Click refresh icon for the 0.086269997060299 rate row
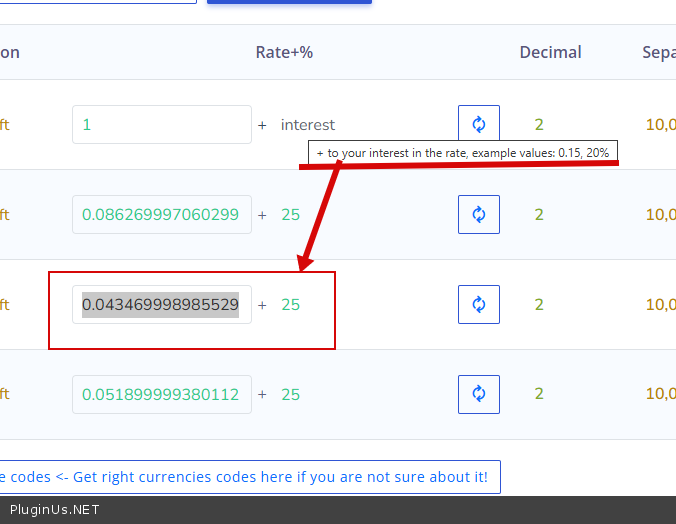The height and width of the screenshot is (524, 676). coord(478,215)
